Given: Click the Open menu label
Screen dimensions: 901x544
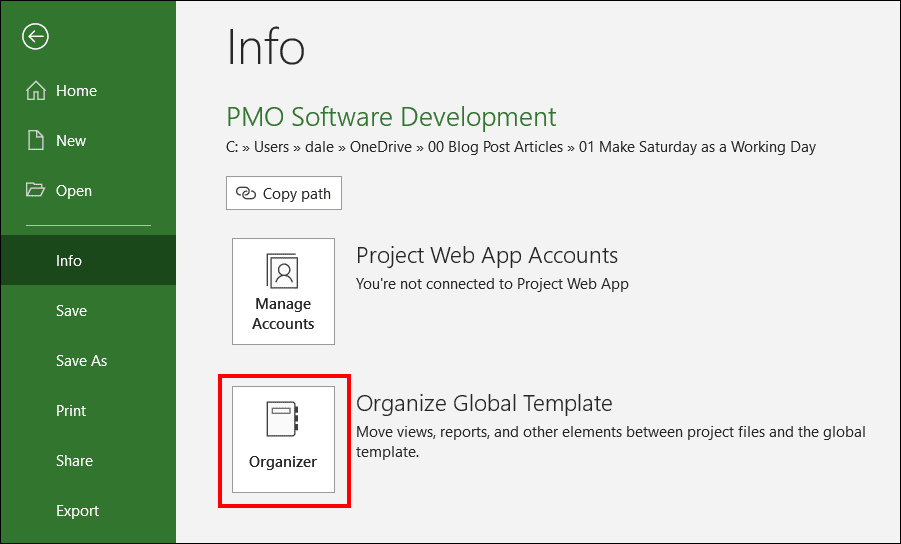Looking at the screenshot, I should 74,191.
